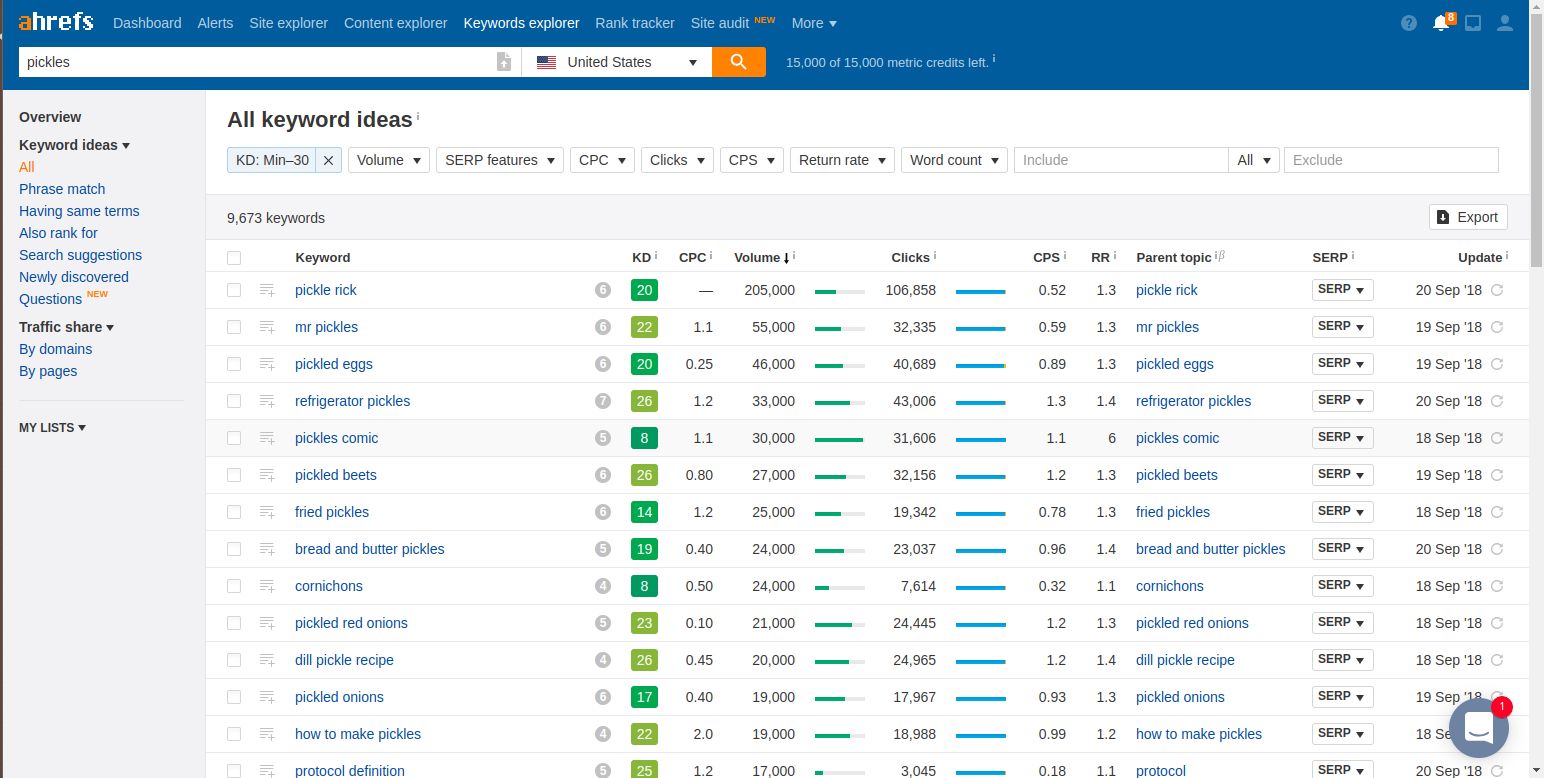Screen dimensions: 1544x778
Task: Open 'Phrase match' in the sidebar
Action: (62, 189)
